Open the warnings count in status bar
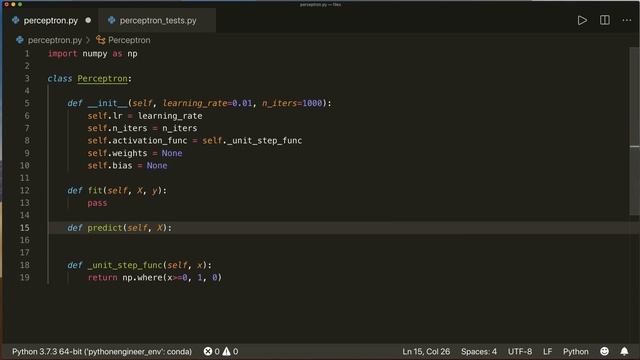Viewport: 640px width, 360px height. pos(230,351)
